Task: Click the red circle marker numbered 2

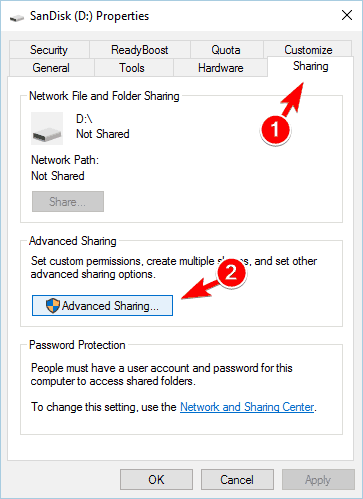Action: pos(231,273)
